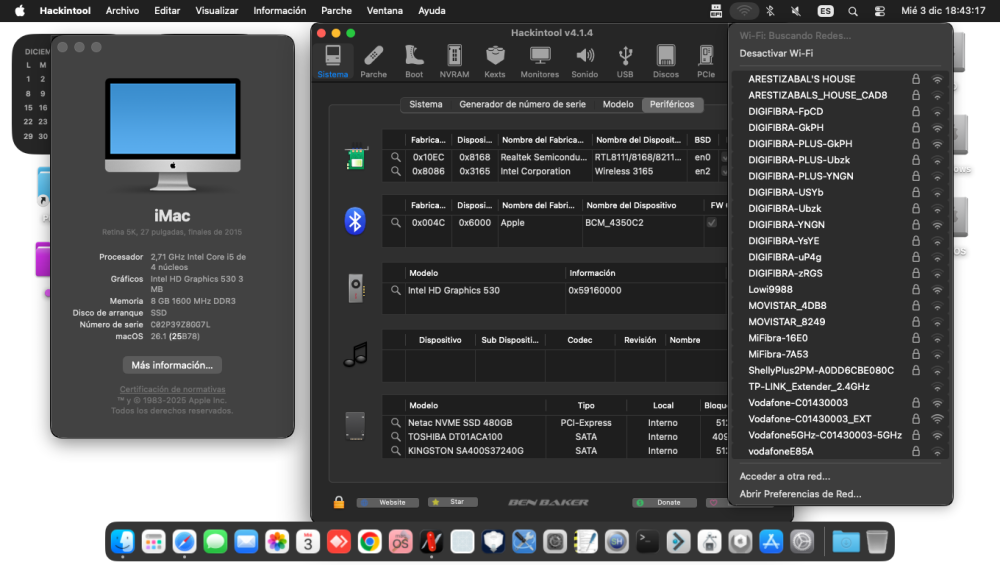1000x565 pixels.
Task: Open the PCIe toolbar icon
Action: tap(706, 61)
